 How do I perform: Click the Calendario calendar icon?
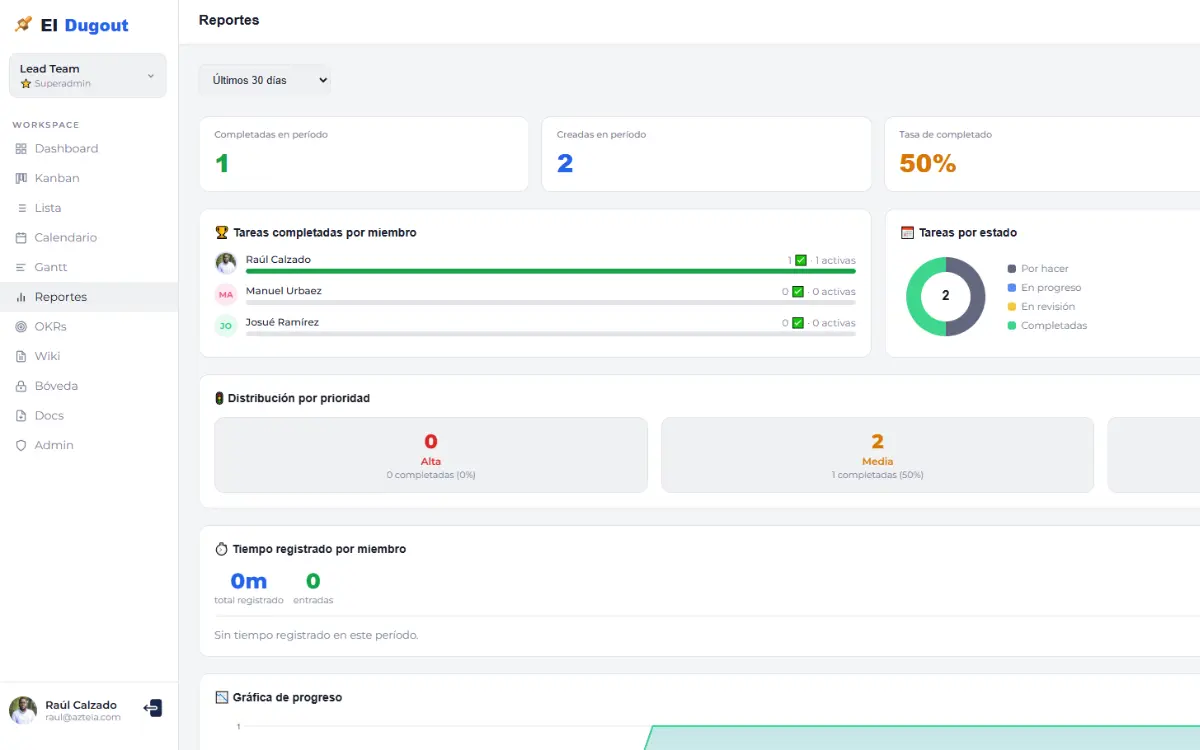21,238
